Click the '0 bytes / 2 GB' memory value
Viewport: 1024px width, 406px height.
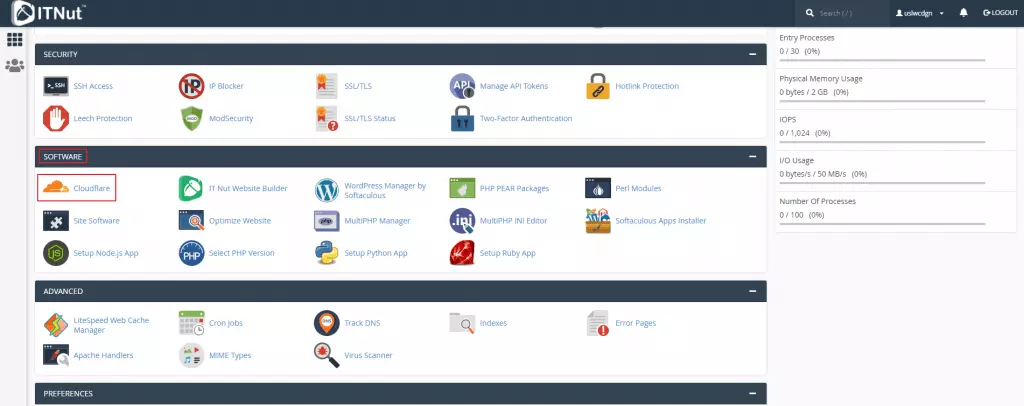click(803, 92)
